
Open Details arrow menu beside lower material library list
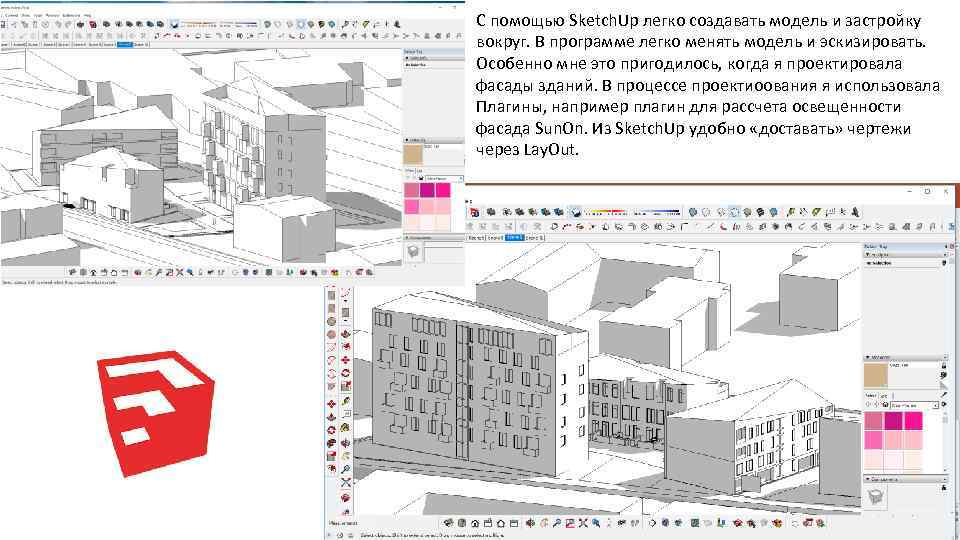(944, 405)
